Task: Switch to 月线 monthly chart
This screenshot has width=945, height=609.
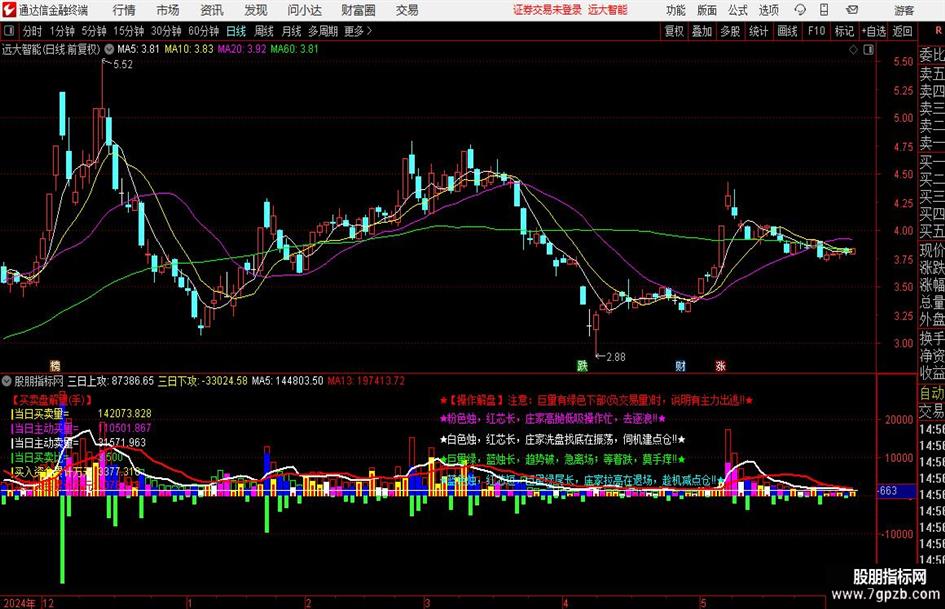Action: pyautogui.click(x=292, y=31)
